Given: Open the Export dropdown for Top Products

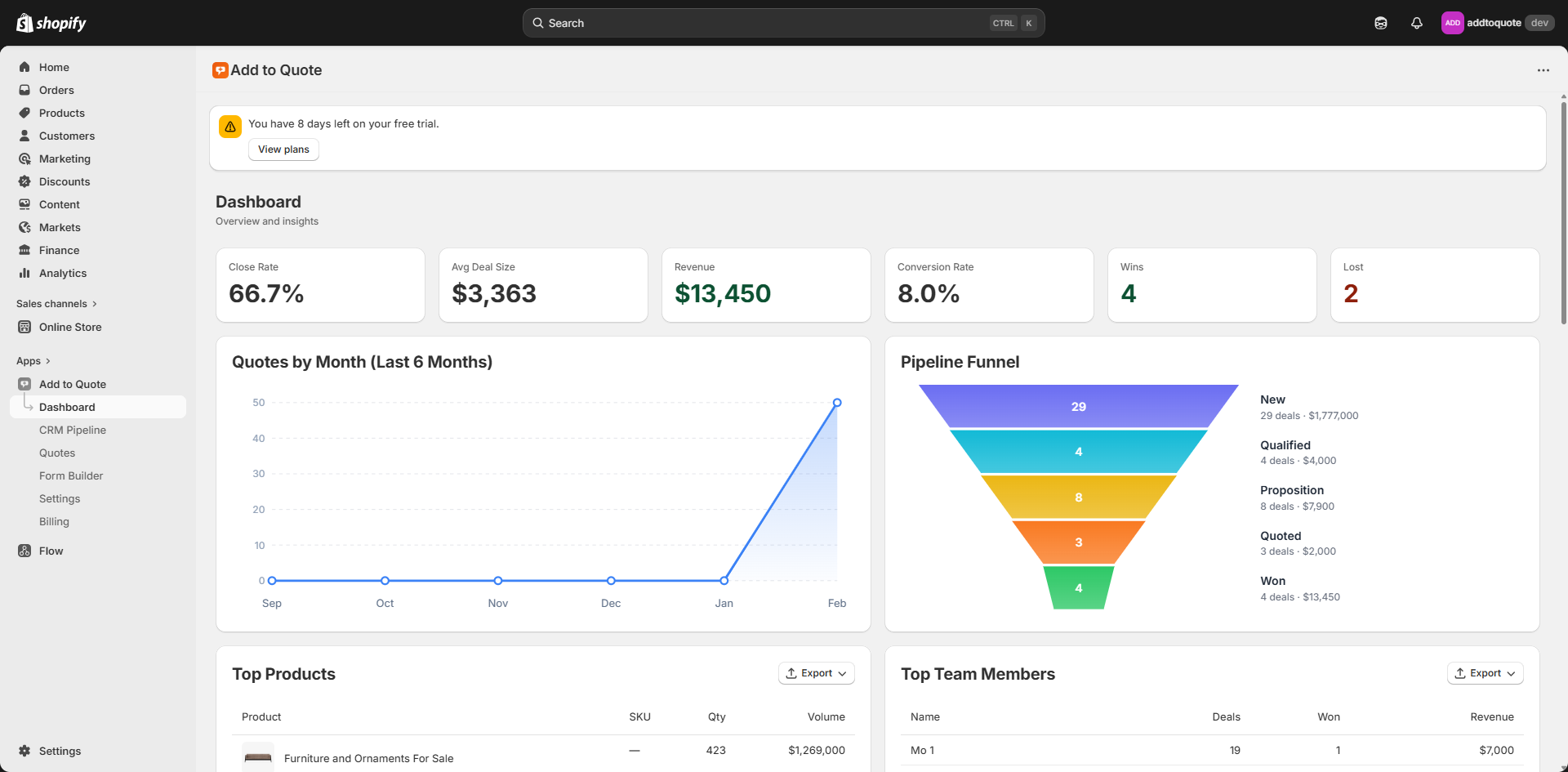Looking at the screenshot, I should tap(815, 673).
